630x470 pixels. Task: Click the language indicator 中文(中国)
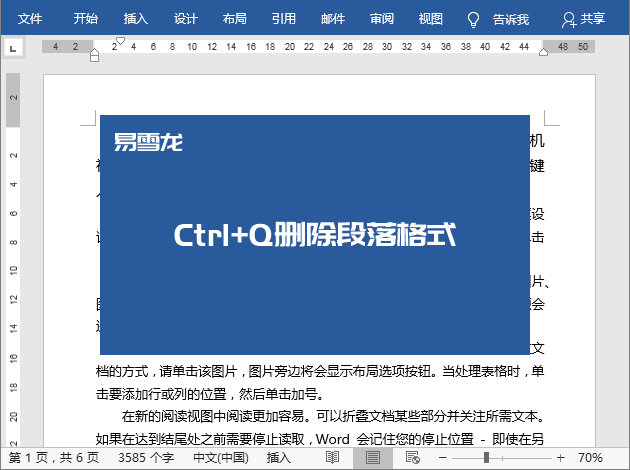(221, 458)
